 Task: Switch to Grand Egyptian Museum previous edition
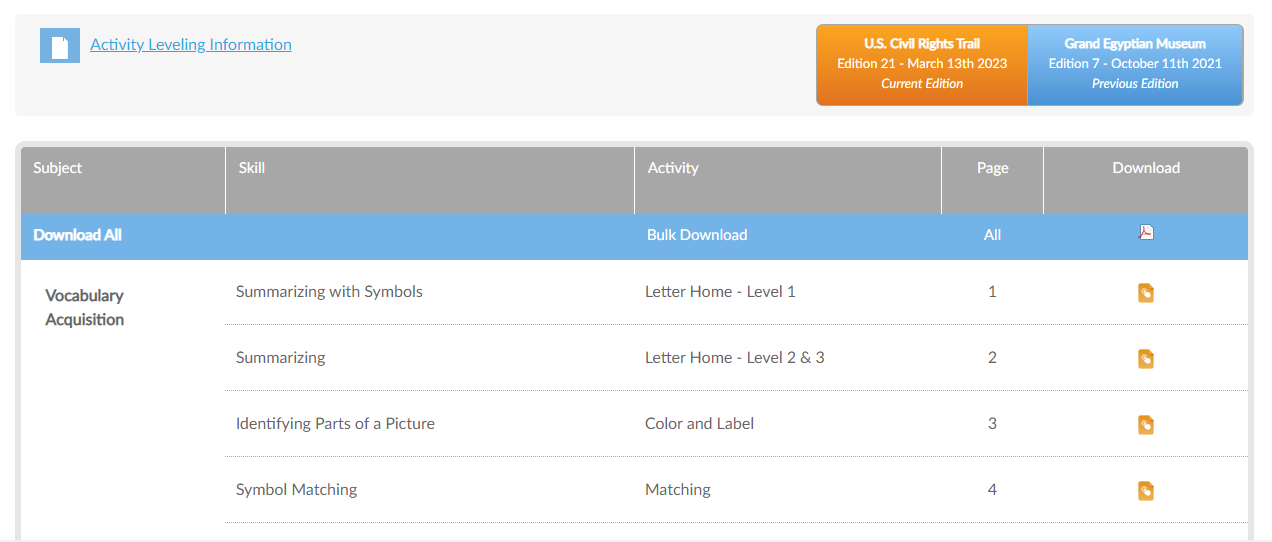click(x=1135, y=64)
